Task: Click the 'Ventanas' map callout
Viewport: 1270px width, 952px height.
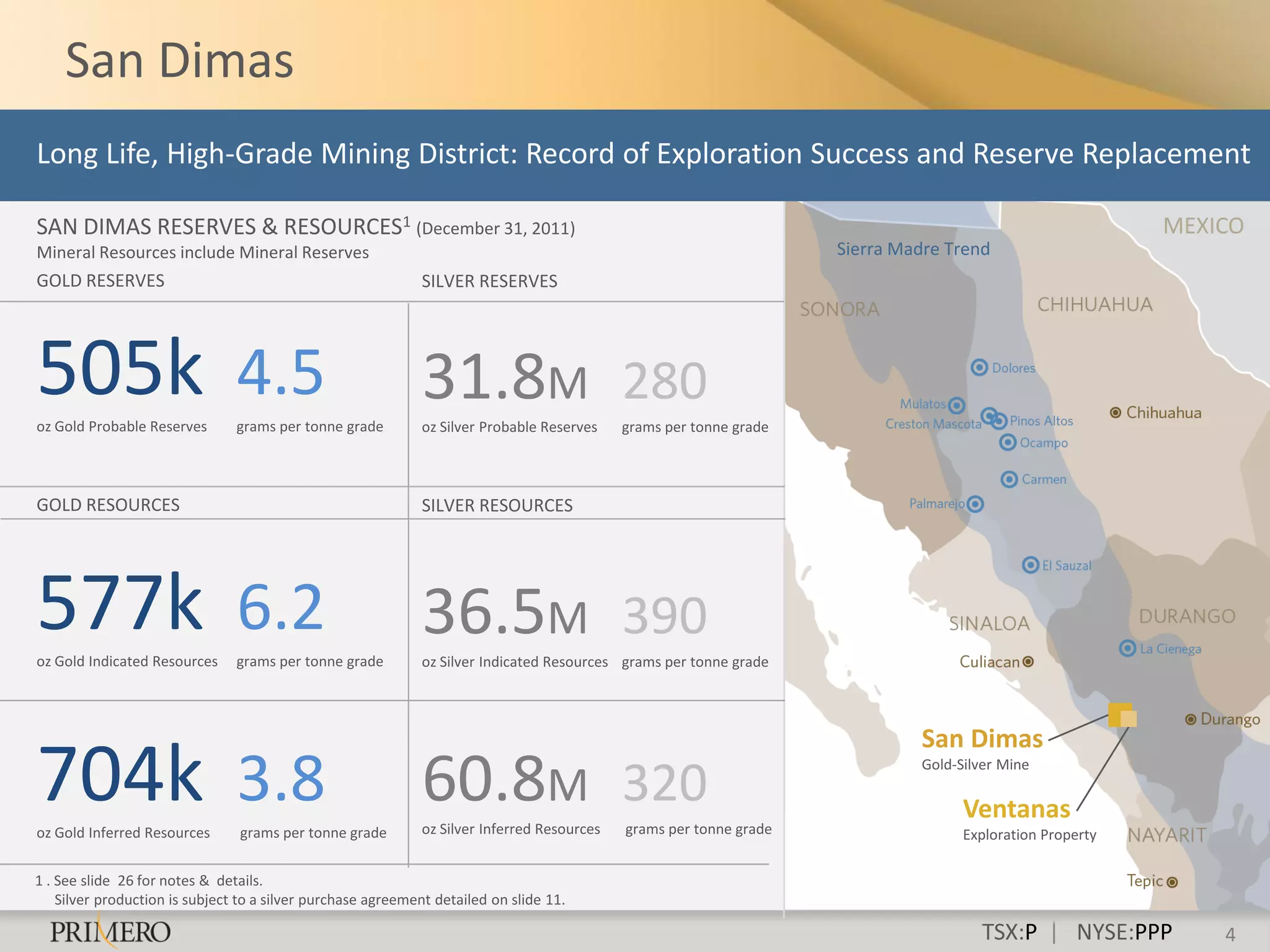Action: tap(1017, 809)
